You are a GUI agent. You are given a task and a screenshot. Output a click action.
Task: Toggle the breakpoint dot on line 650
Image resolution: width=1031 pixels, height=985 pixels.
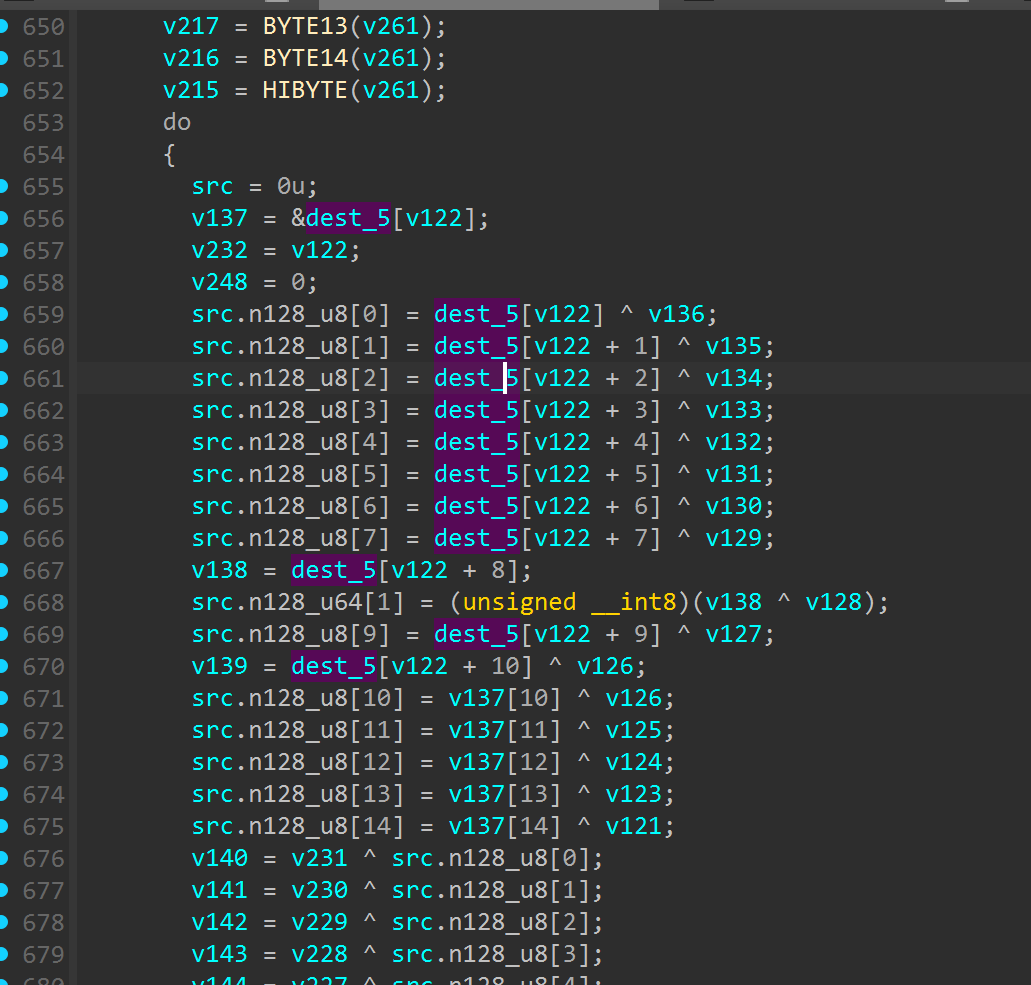tap(3, 26)
